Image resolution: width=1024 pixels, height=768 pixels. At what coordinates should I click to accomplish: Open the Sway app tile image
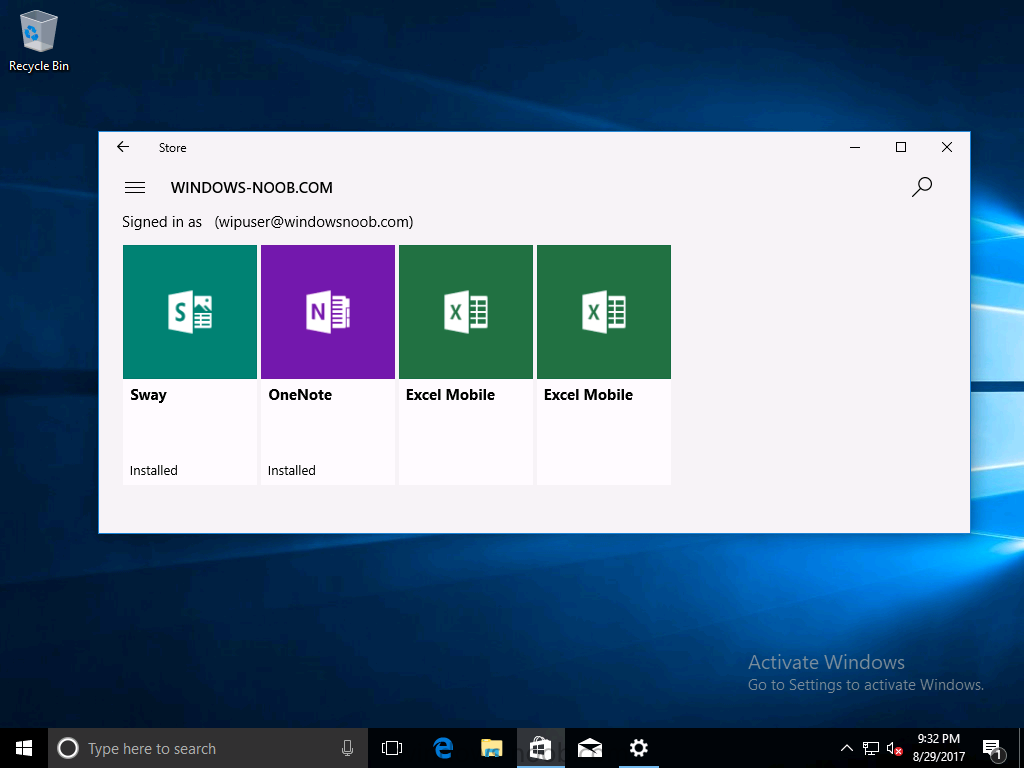[x=190, y=312]
